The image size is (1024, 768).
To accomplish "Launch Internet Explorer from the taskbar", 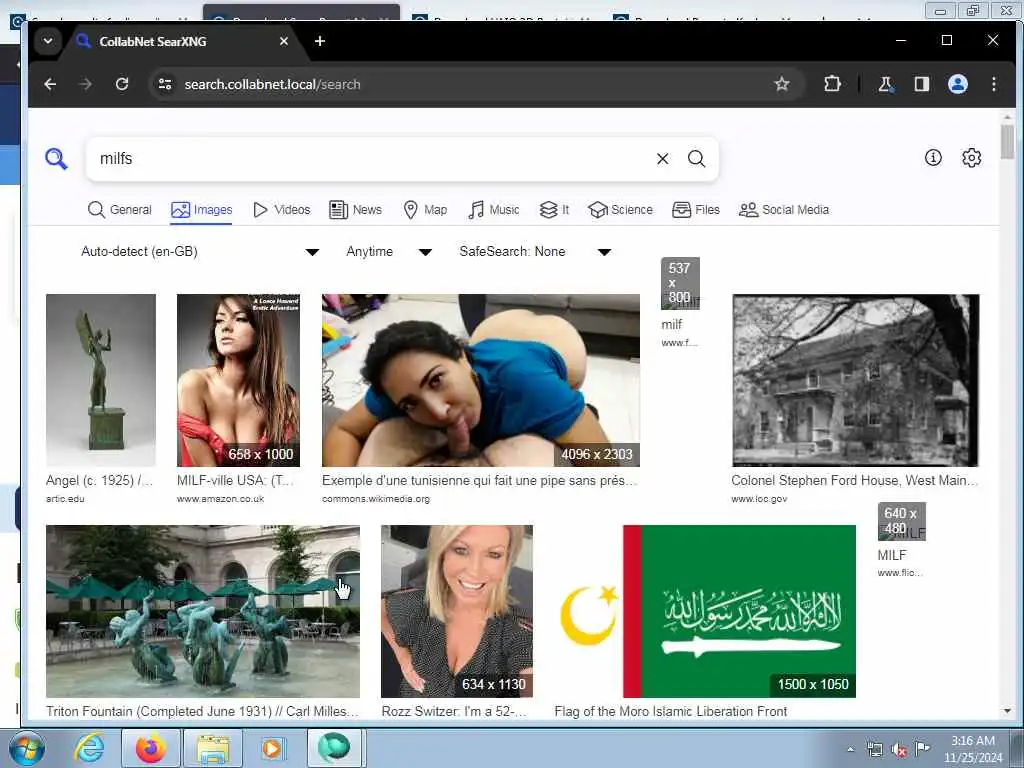I will coord(89,748).
